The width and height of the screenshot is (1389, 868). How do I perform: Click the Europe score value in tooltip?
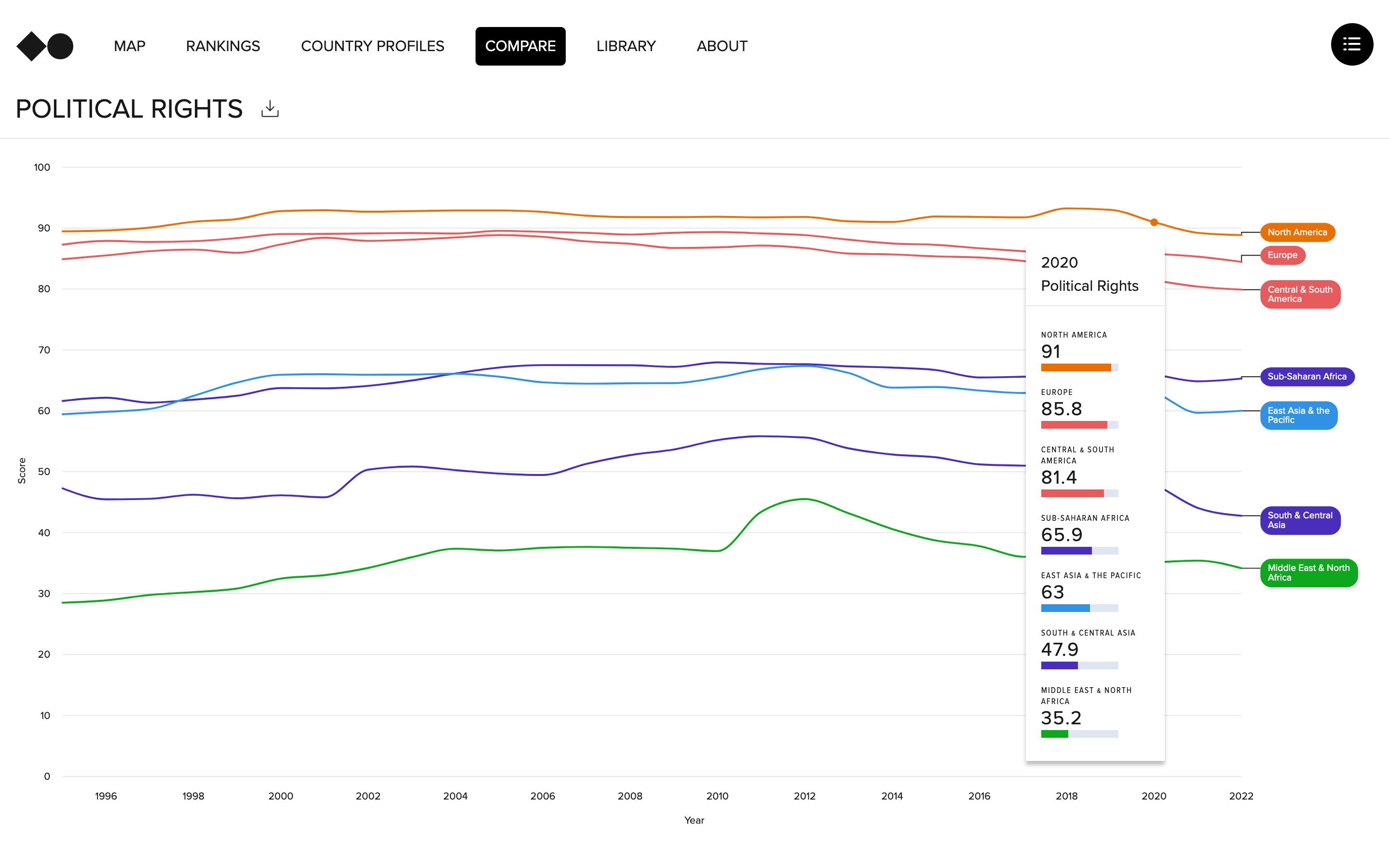point(1060,409)
